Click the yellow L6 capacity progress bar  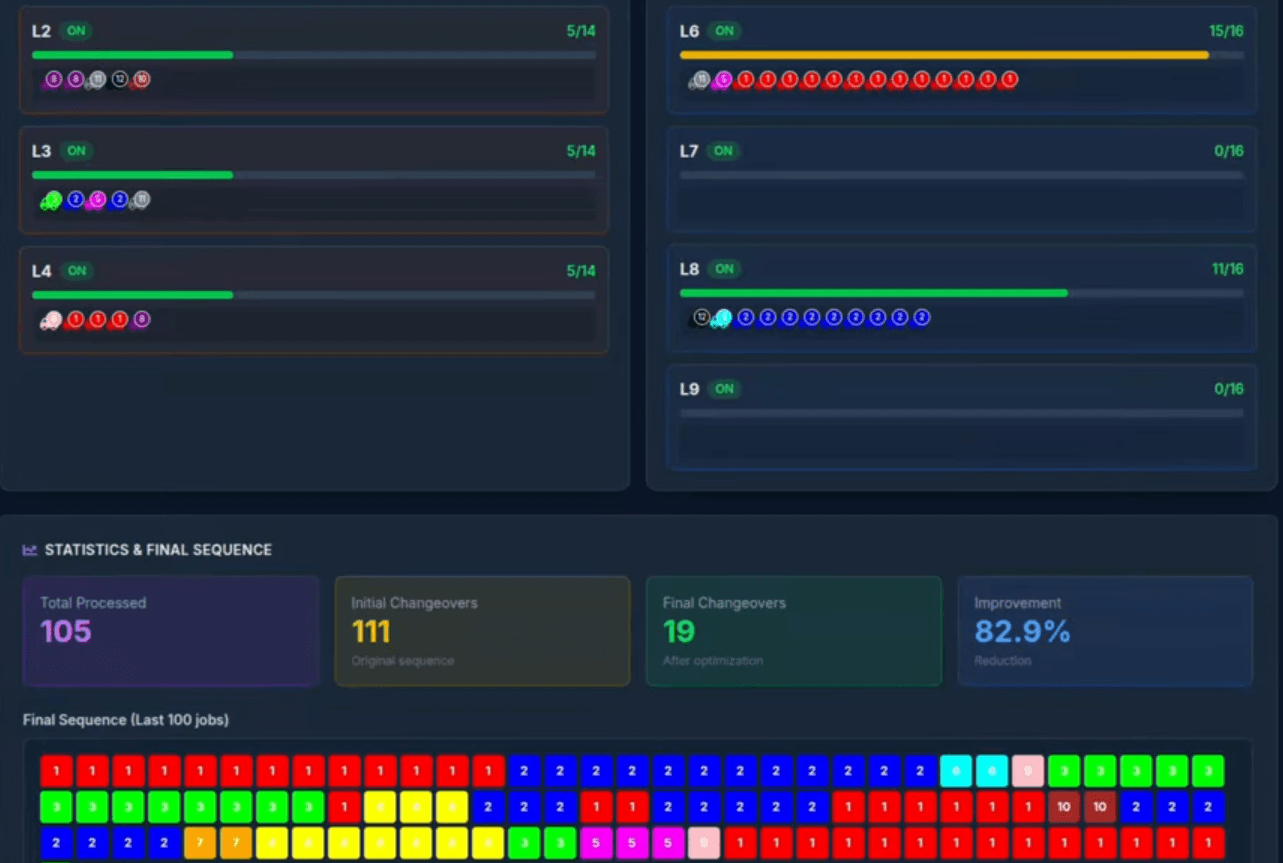tap(944, 55)
